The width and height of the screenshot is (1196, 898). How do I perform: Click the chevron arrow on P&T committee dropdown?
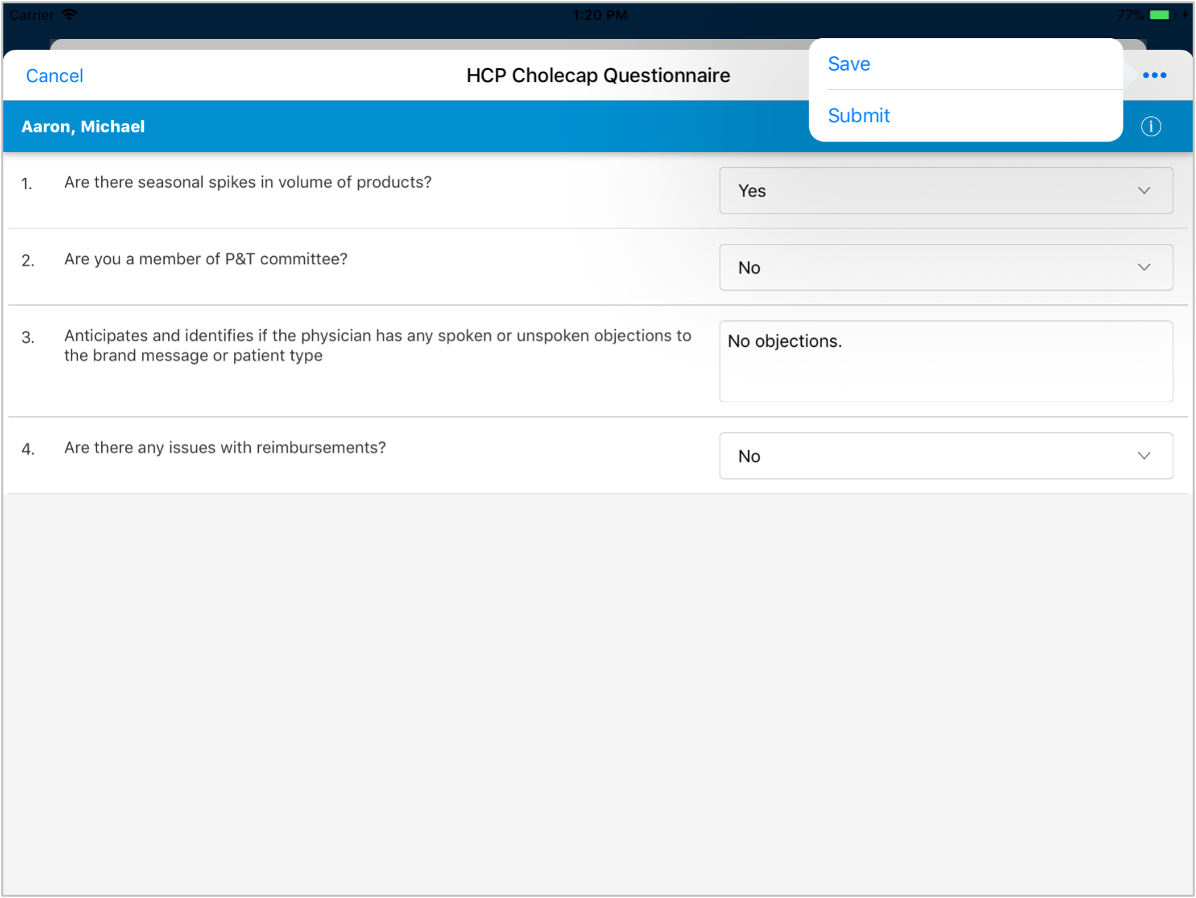(1144, 268)
